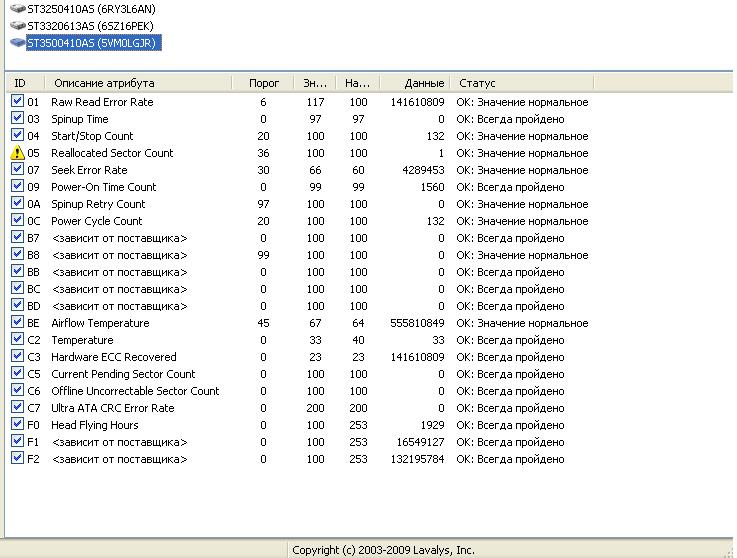Toggle checkbox for C7 Ultra ATA CRC Error Rate
Screen dimensions: 737x558
pos(17,407)
